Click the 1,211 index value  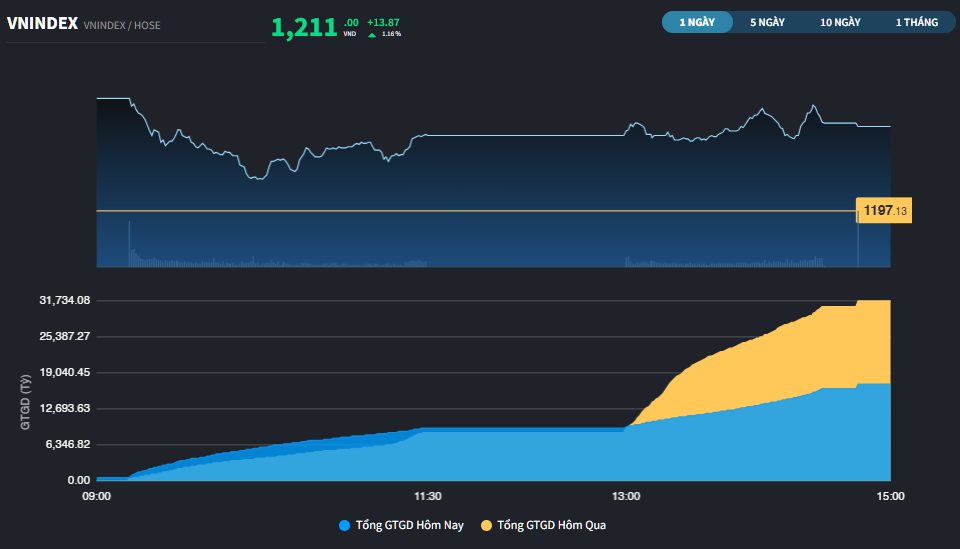click(304, 27)
